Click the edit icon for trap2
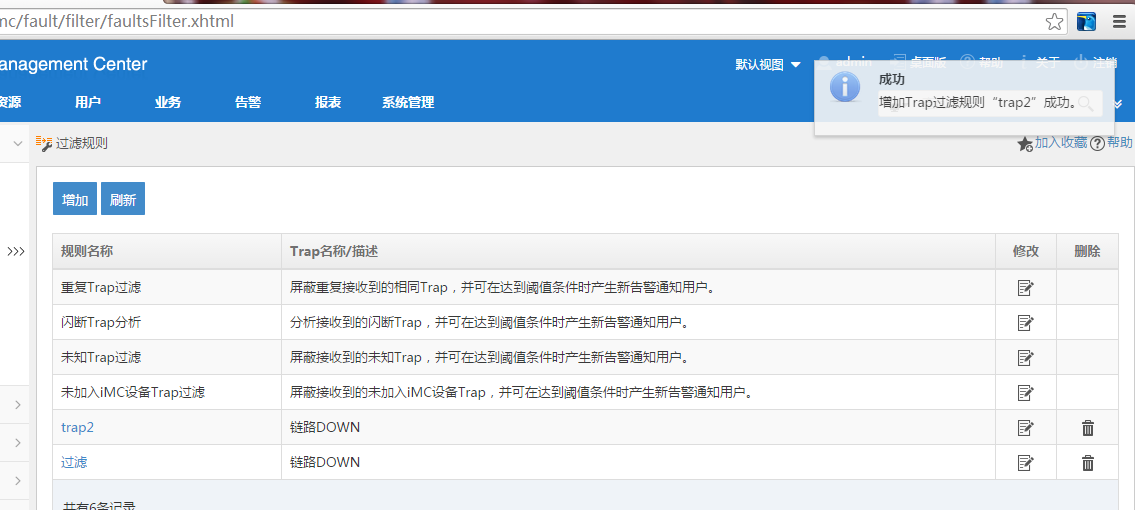The image size is (1135, 510). pyautogui.click(x=1025, y=428)
